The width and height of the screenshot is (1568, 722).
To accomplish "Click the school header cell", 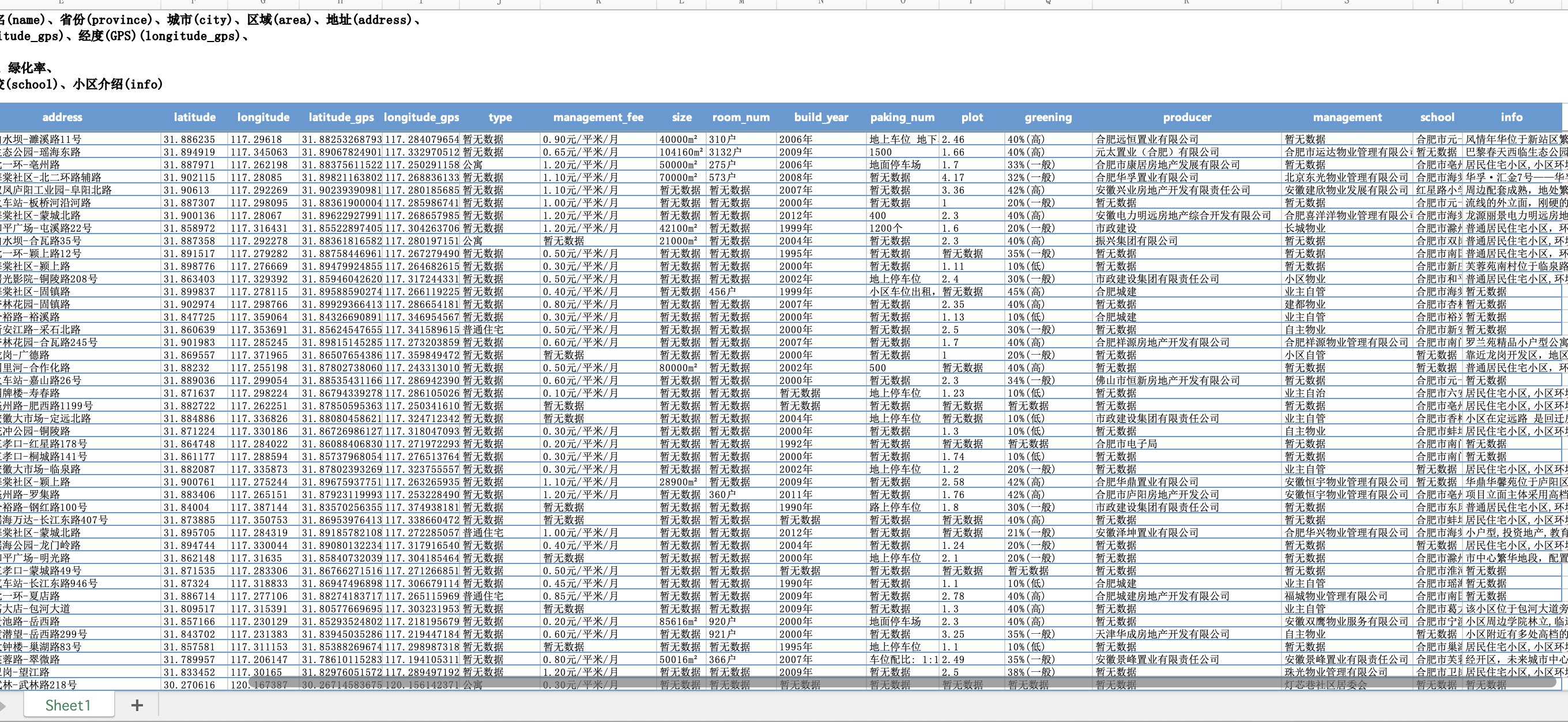I will [1437, 117].
